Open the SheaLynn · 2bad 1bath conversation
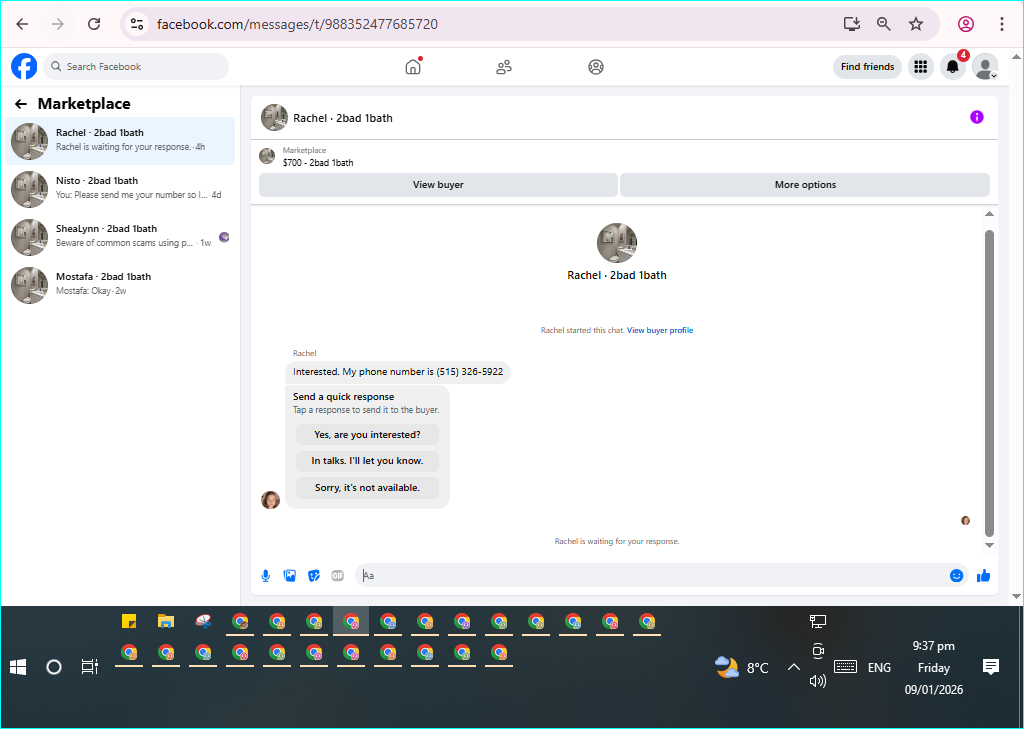Viewport: 1024px width, 729px height. pos(120,236)
